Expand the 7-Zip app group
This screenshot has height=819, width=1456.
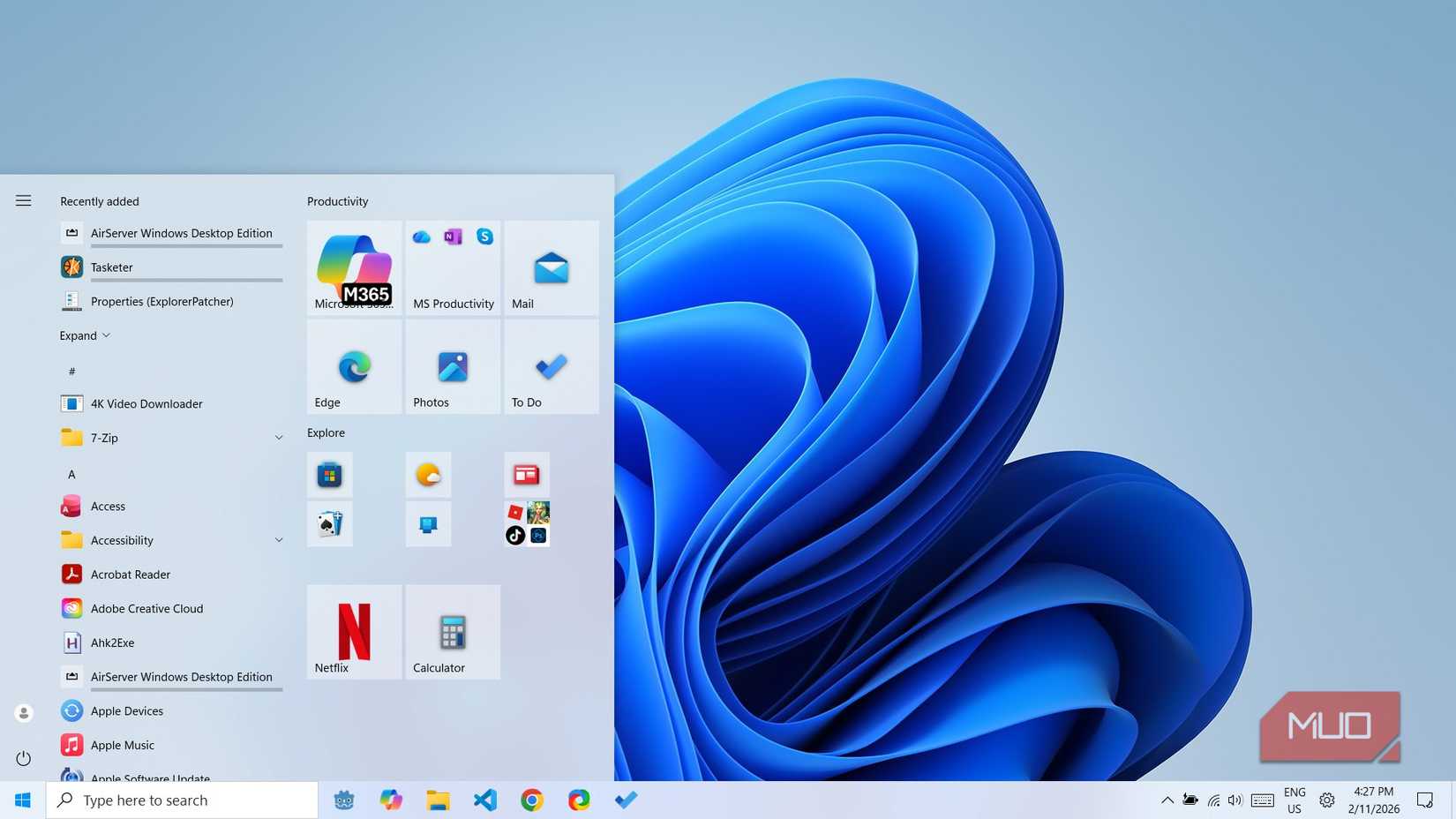click(x=279, y=437)
